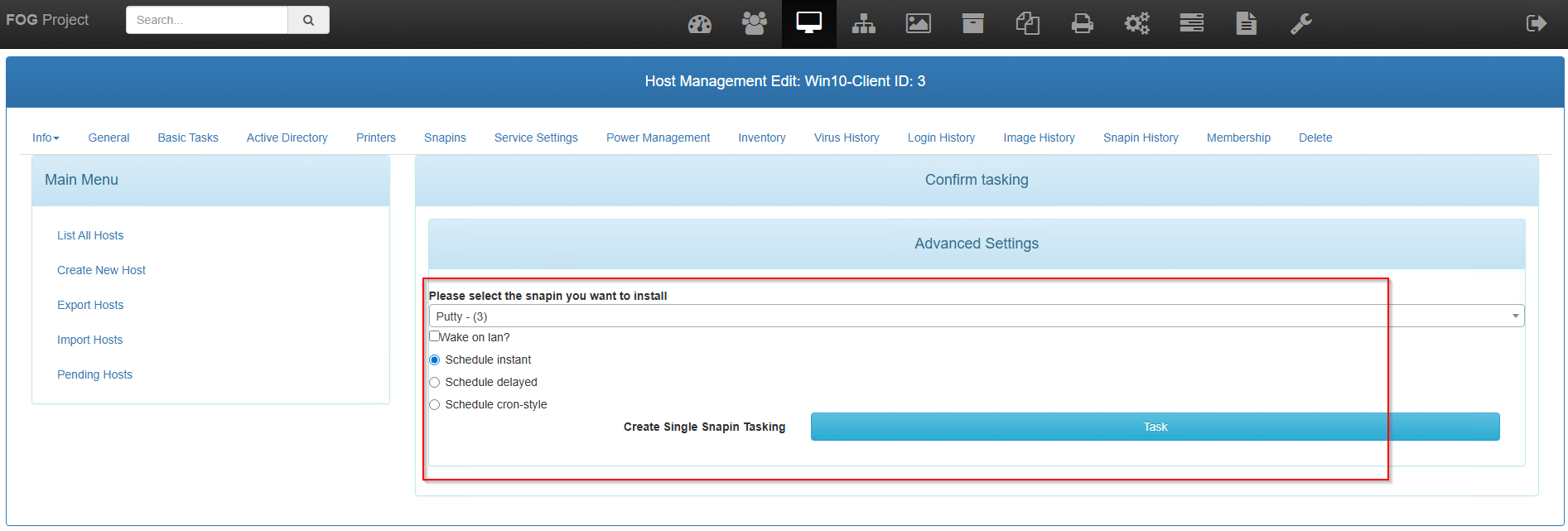This screenshot has height=531, width=1568.
Task: Click the Search input field
Action: click(x=206, y=20)
